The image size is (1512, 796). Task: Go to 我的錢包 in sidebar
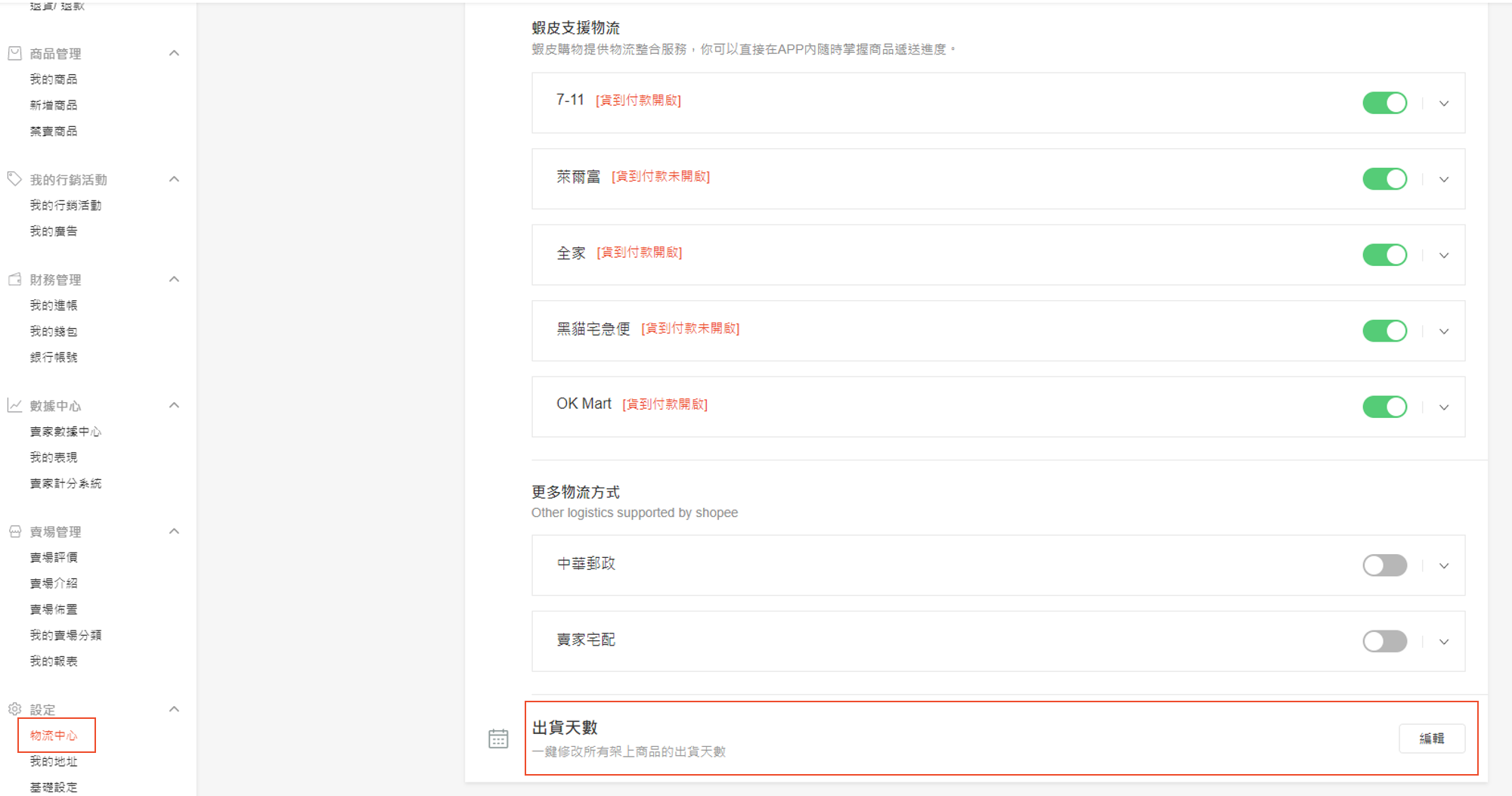click(x=54, y=331)
